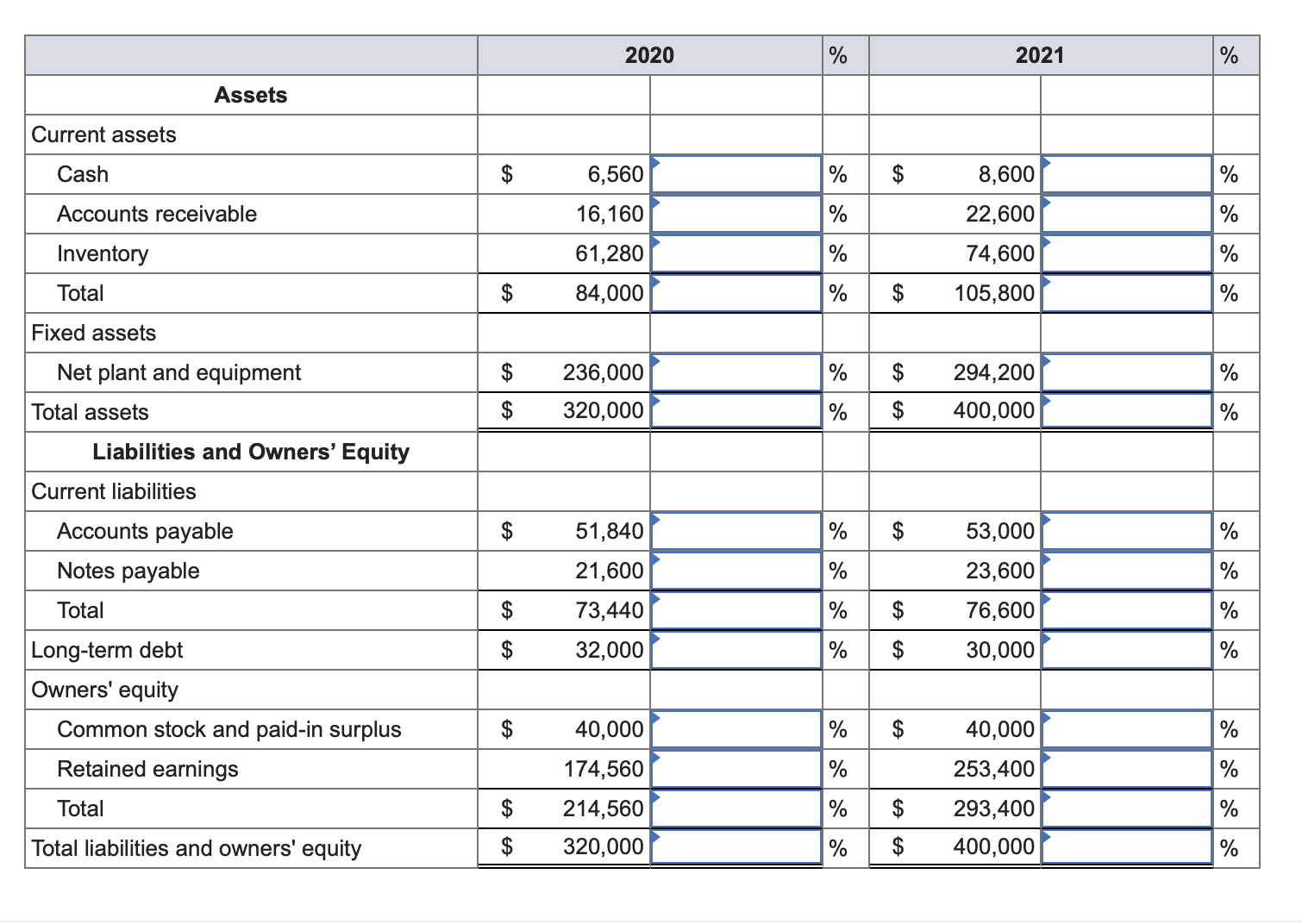The height and width of the screenshot is (924, 1302).
Task: Select the 2020 Accounts receivable percentage field
Action: click(736, 214)
